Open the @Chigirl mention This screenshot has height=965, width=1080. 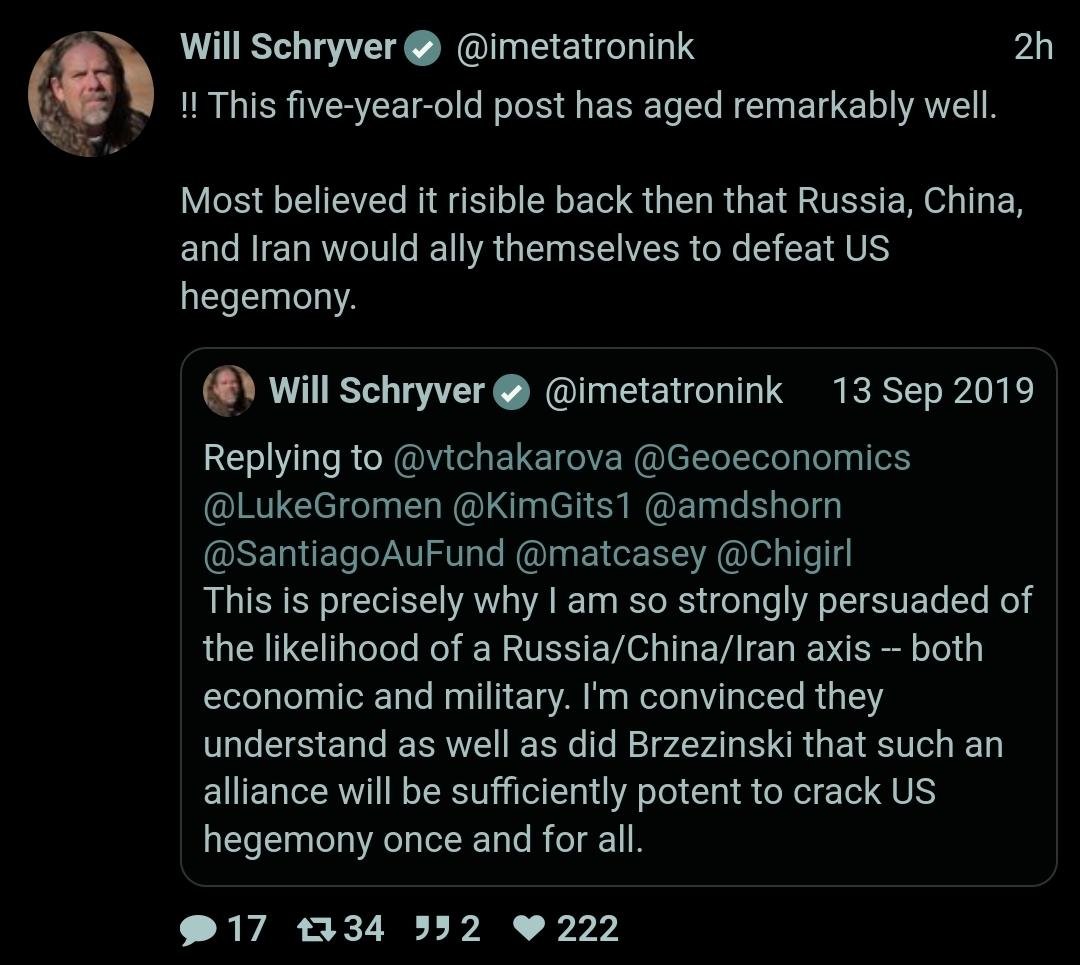tap(784, 553)
